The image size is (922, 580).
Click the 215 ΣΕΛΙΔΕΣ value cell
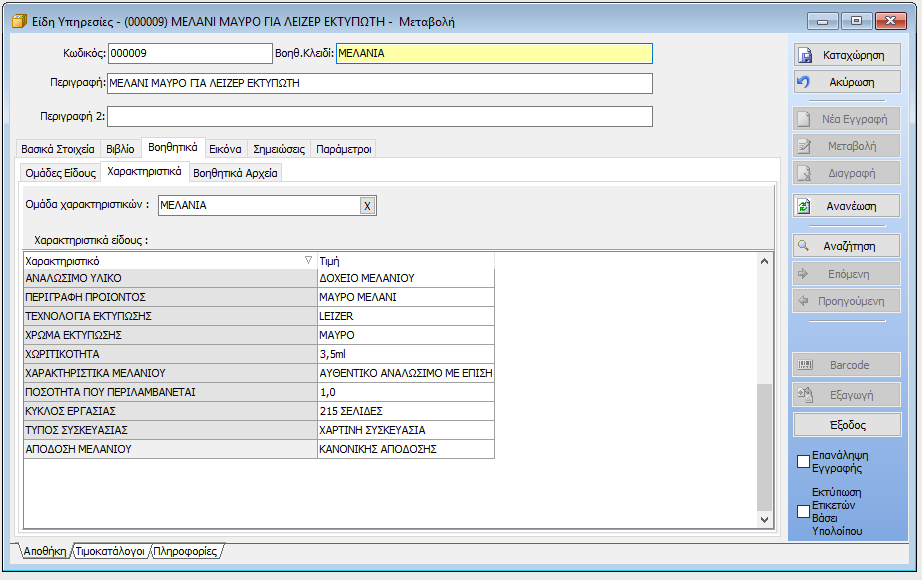[x=406, y=411]
